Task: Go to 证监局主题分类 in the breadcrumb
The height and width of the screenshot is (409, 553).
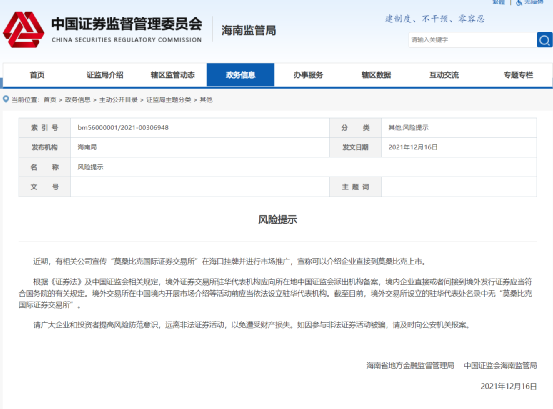Action: (169, 100)
